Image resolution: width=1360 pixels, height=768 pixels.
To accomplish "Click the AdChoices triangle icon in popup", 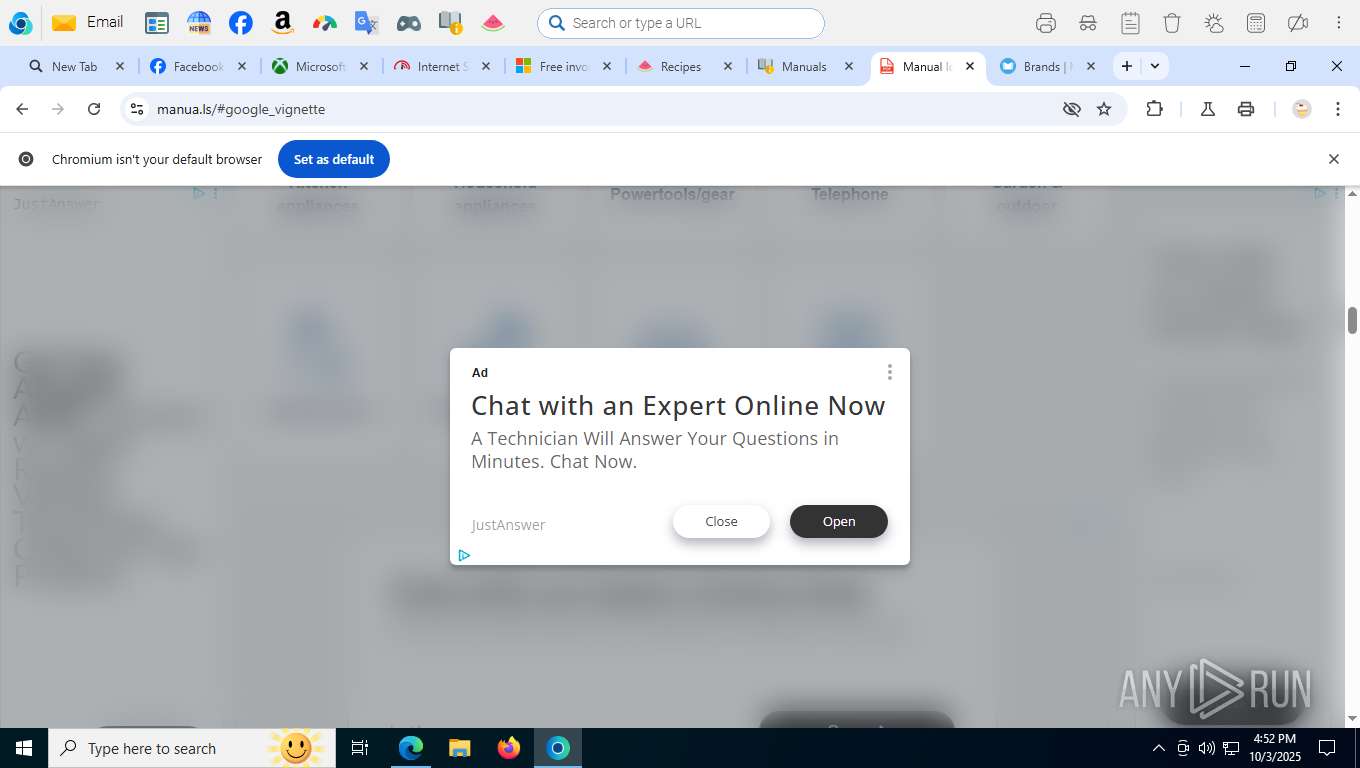I will 464,555.
